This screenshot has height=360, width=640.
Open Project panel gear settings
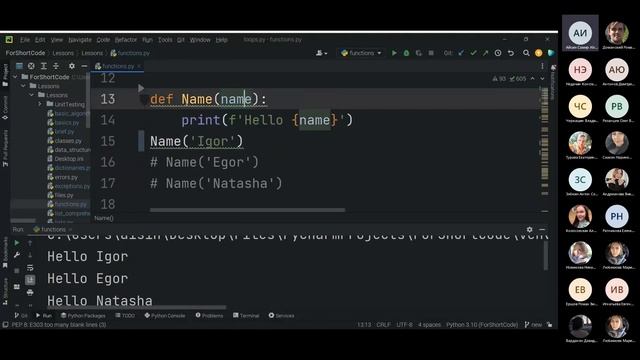72,66
